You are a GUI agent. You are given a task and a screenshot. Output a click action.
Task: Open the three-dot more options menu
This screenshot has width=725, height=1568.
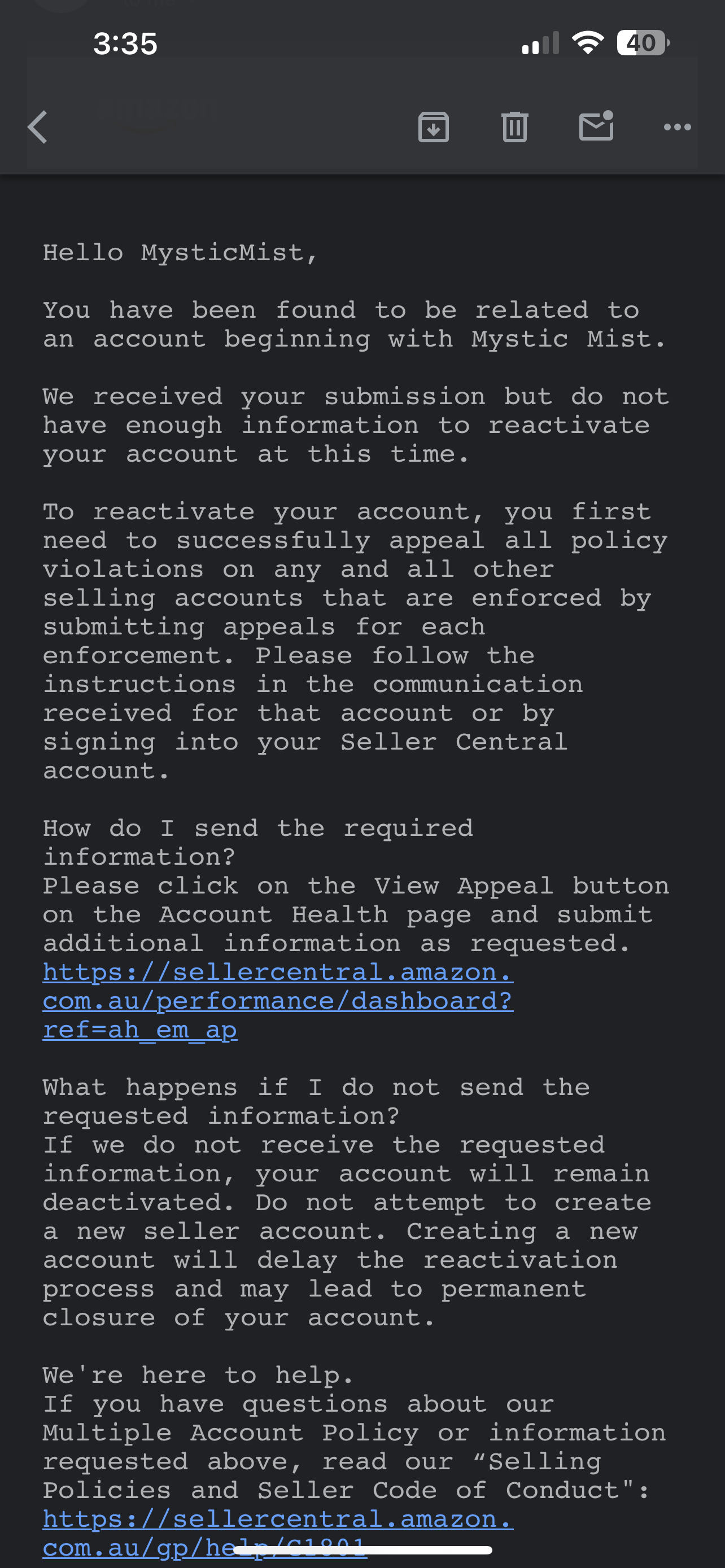678,127
